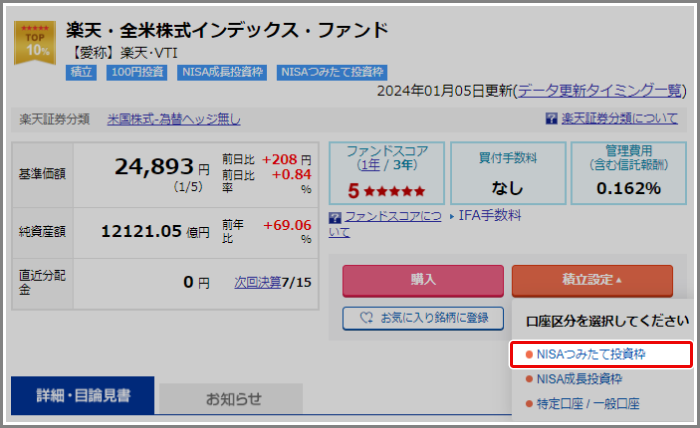700x428 pixels.
Task: Open the データ更新タイミング一覧 link
Action: tap(600, 91)
